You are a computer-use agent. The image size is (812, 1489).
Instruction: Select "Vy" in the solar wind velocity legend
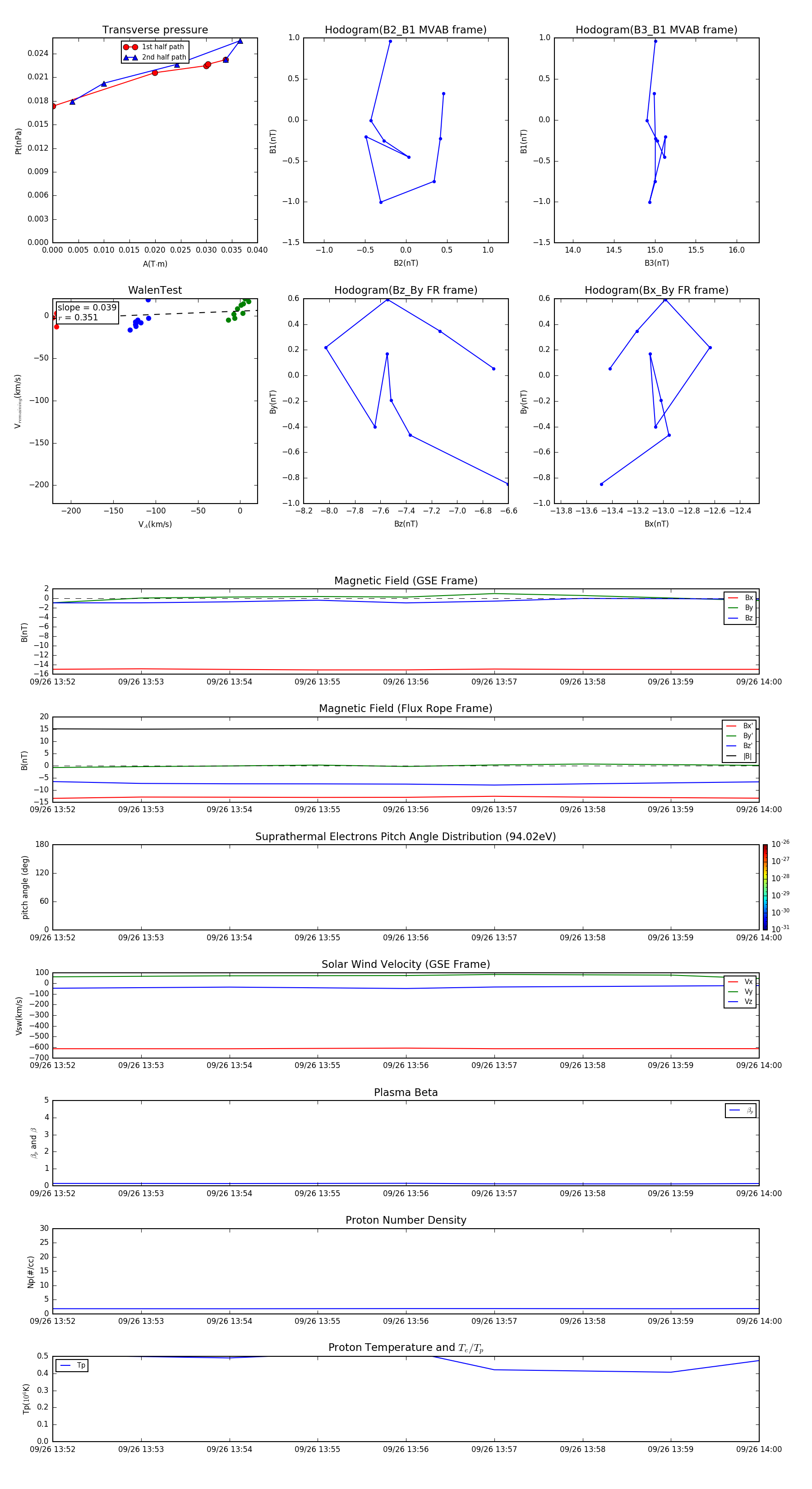tap(741, 991)
